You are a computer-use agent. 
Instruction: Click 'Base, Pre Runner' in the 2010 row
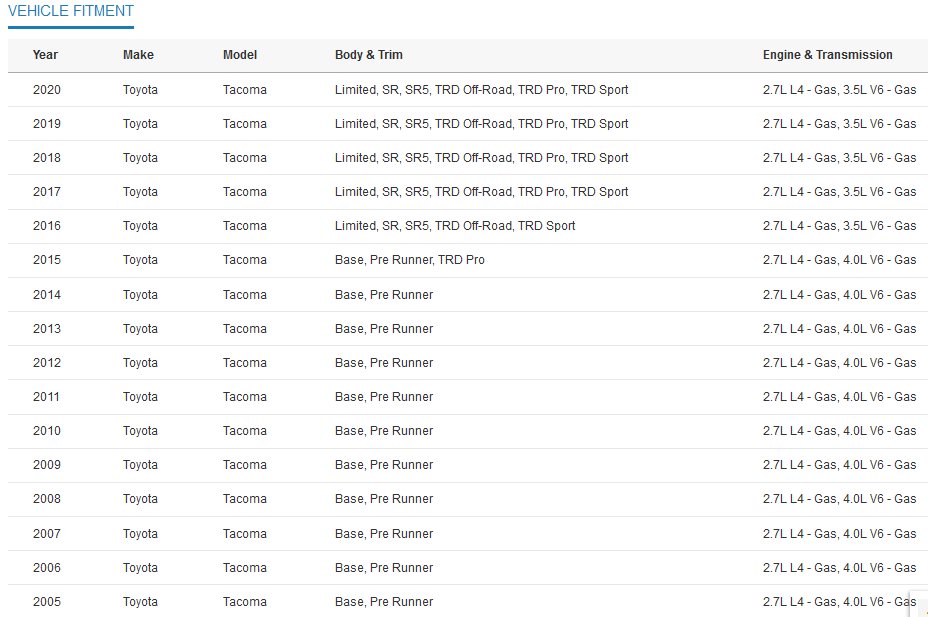[384, 431]
